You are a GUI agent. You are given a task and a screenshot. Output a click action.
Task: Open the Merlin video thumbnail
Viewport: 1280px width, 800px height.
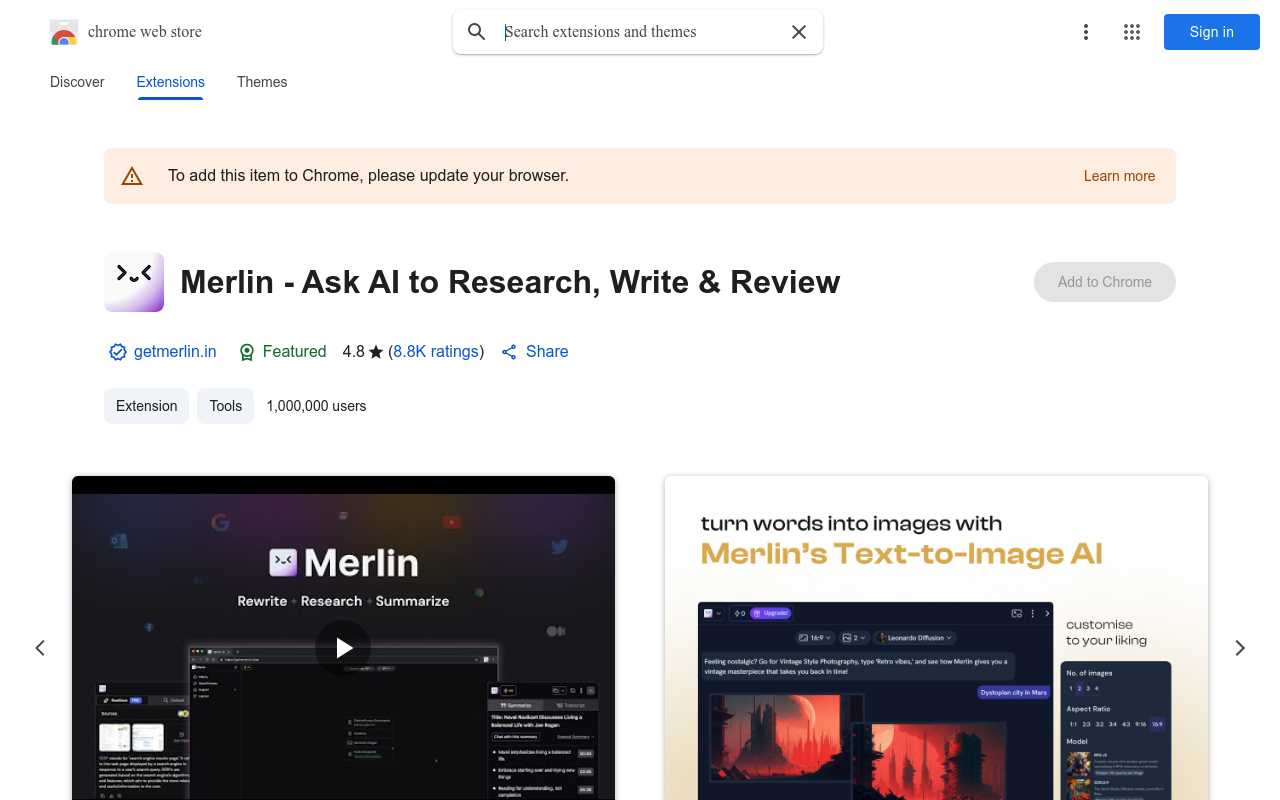[343, 638]
